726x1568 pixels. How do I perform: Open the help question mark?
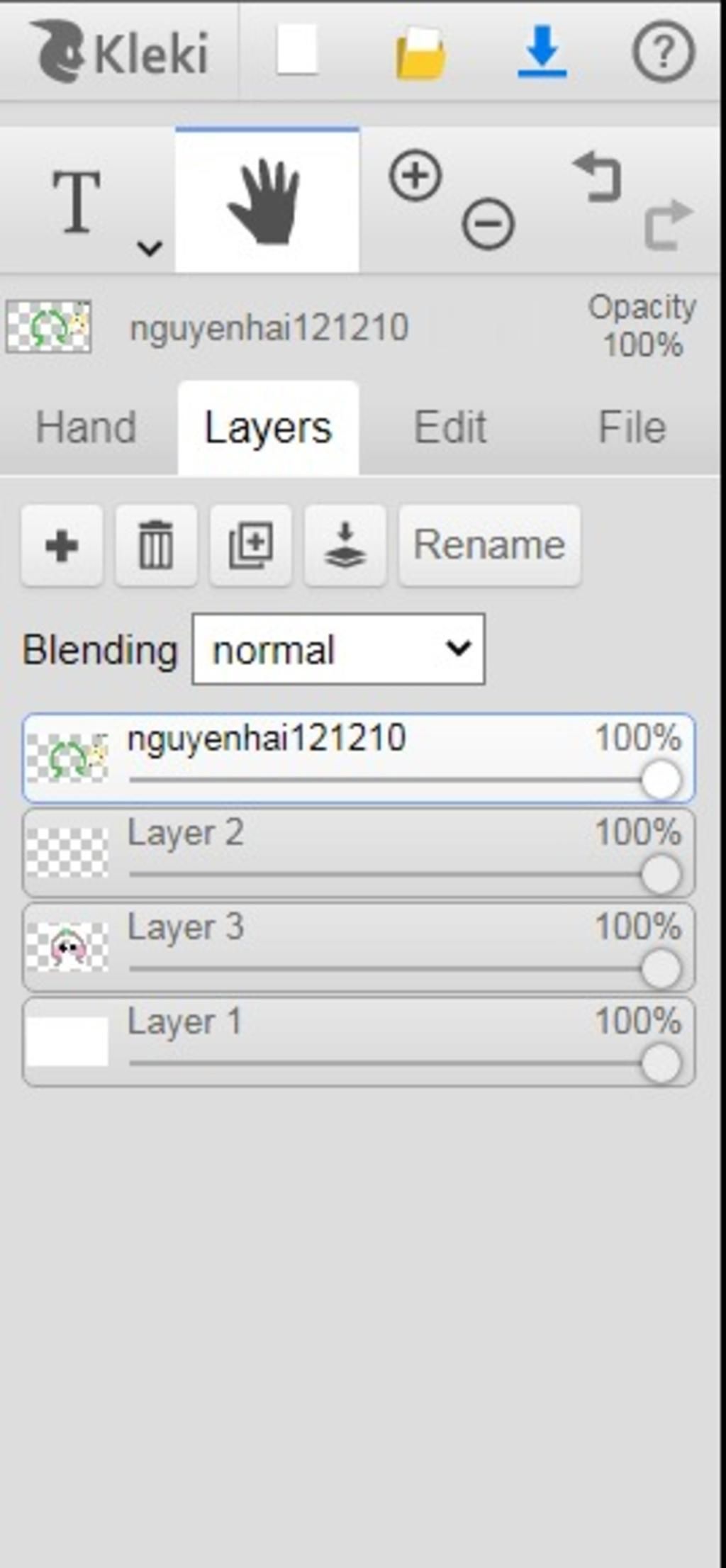pos(663,51)
